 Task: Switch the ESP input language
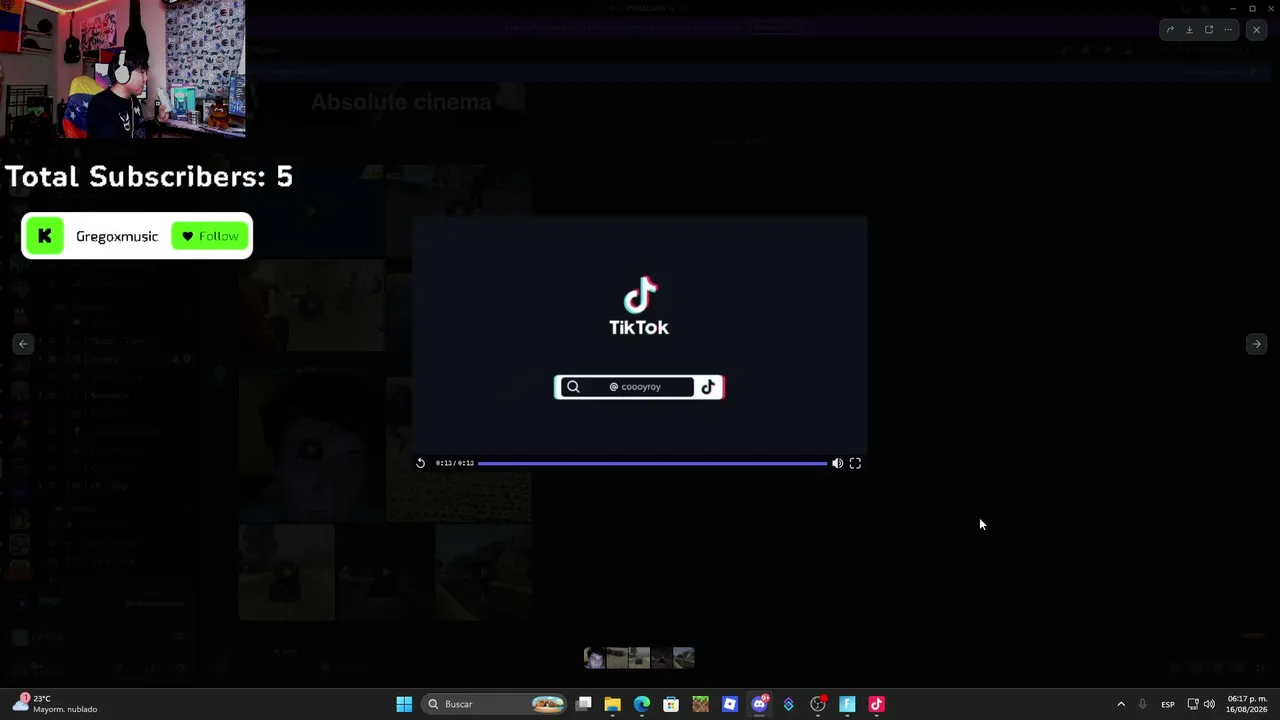[x=1167, y=704]
